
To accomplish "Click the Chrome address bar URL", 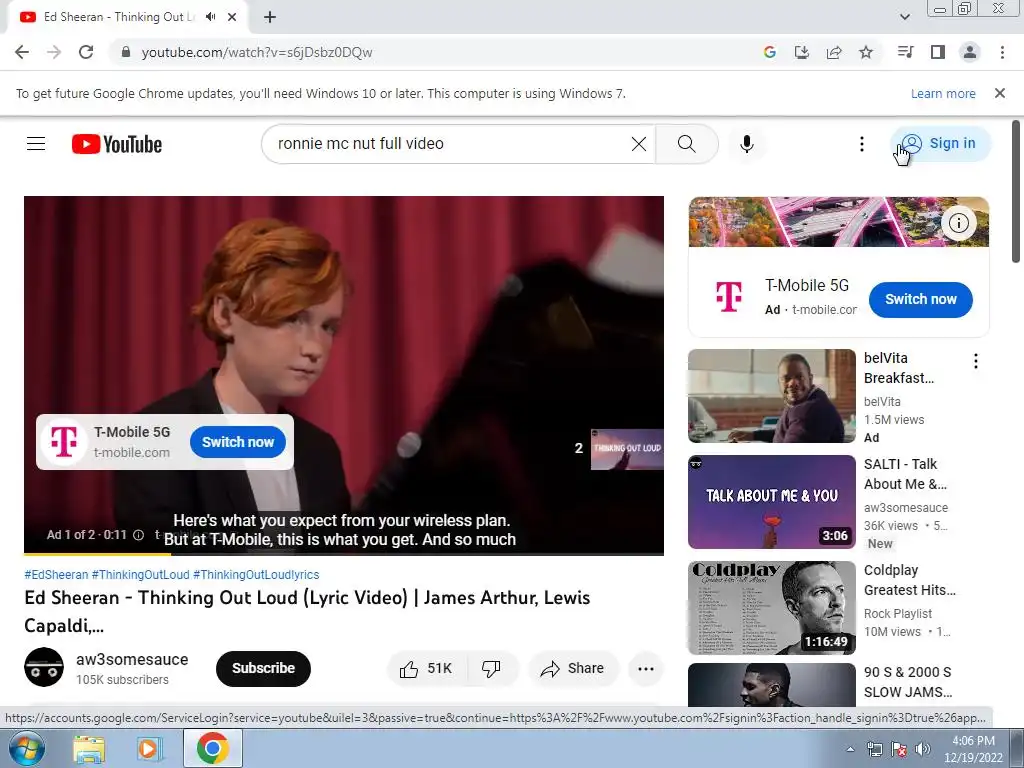I will pyautogui.click(x=257, y=52).
